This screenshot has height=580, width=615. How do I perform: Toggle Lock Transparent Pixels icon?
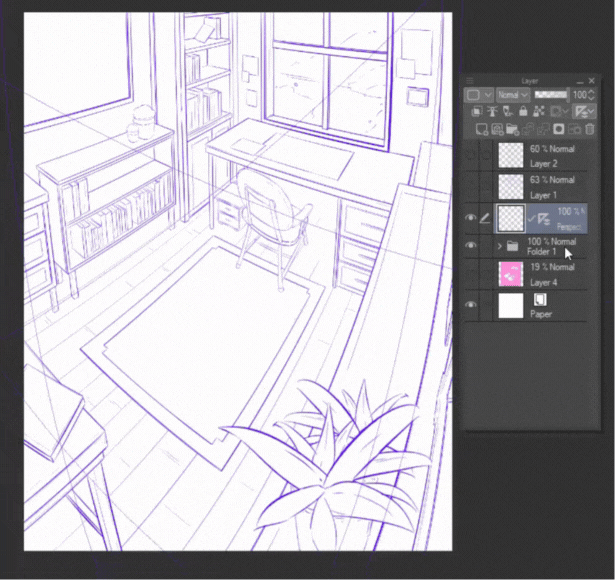point(539,112)
